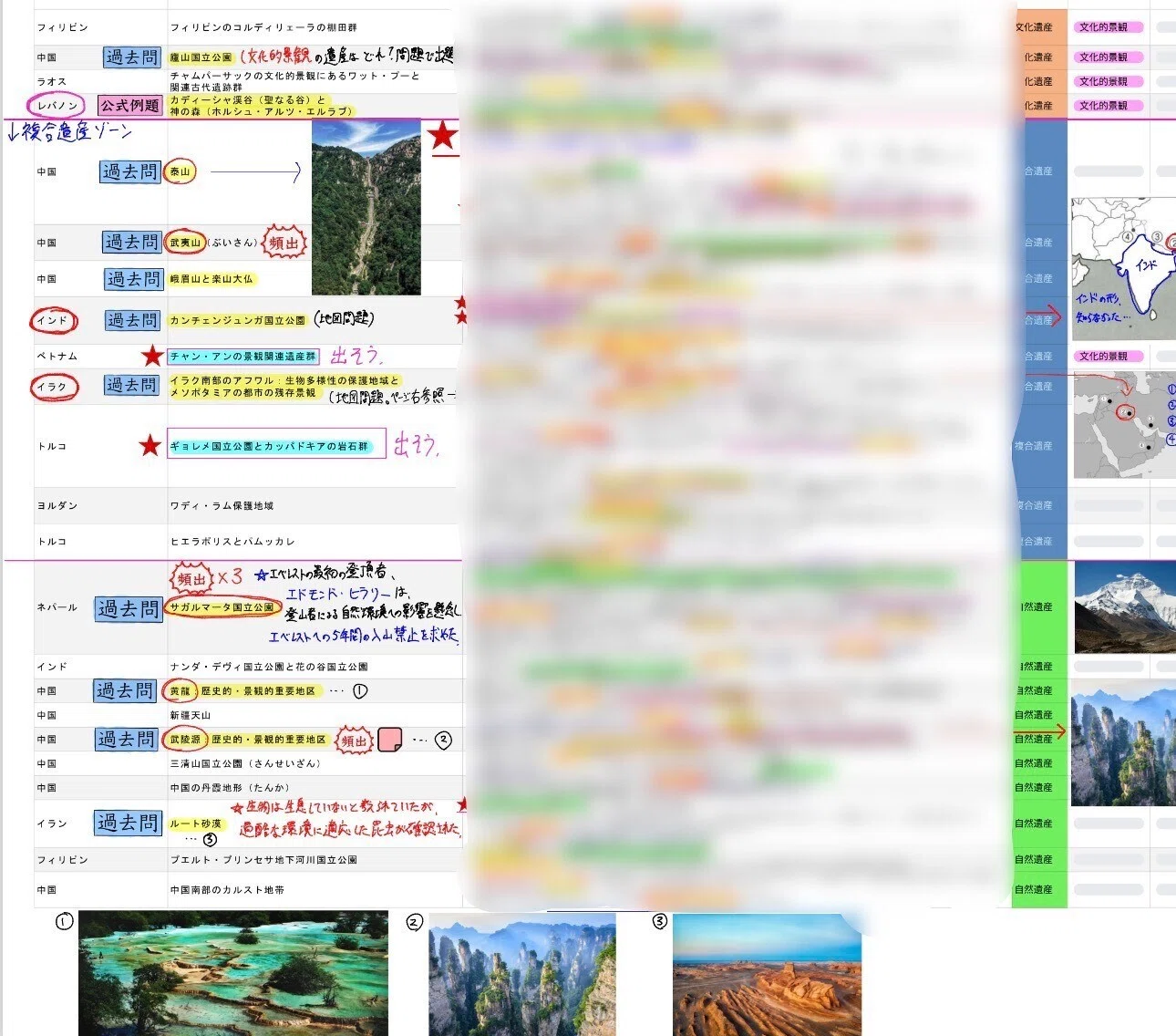Open bottom photo ③ of desert ridges
The width and height of the screenshot is (1176, 1036).
click(x=767, y=974)
